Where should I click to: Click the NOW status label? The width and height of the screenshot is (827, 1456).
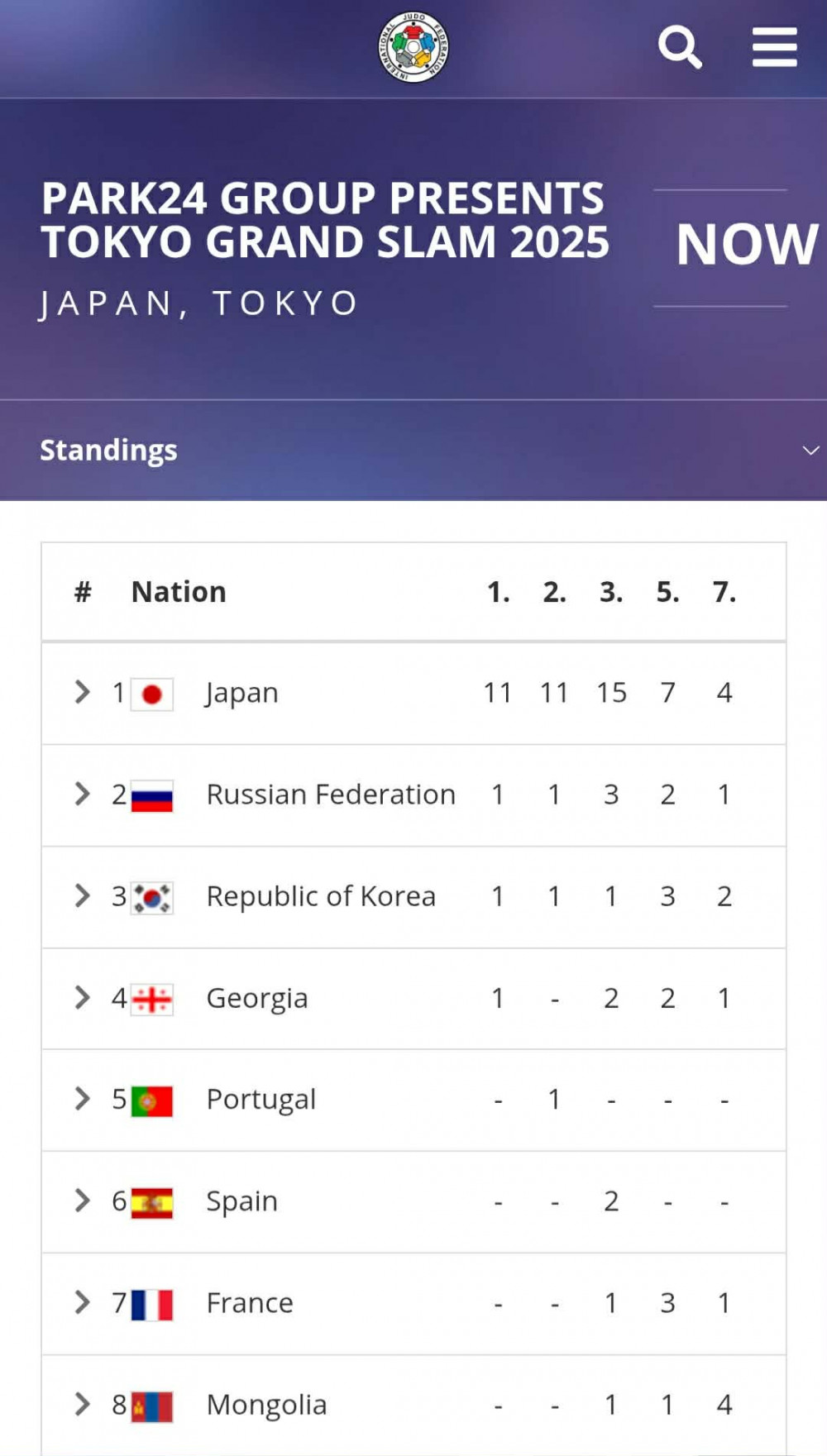click(x=747, y=245)
